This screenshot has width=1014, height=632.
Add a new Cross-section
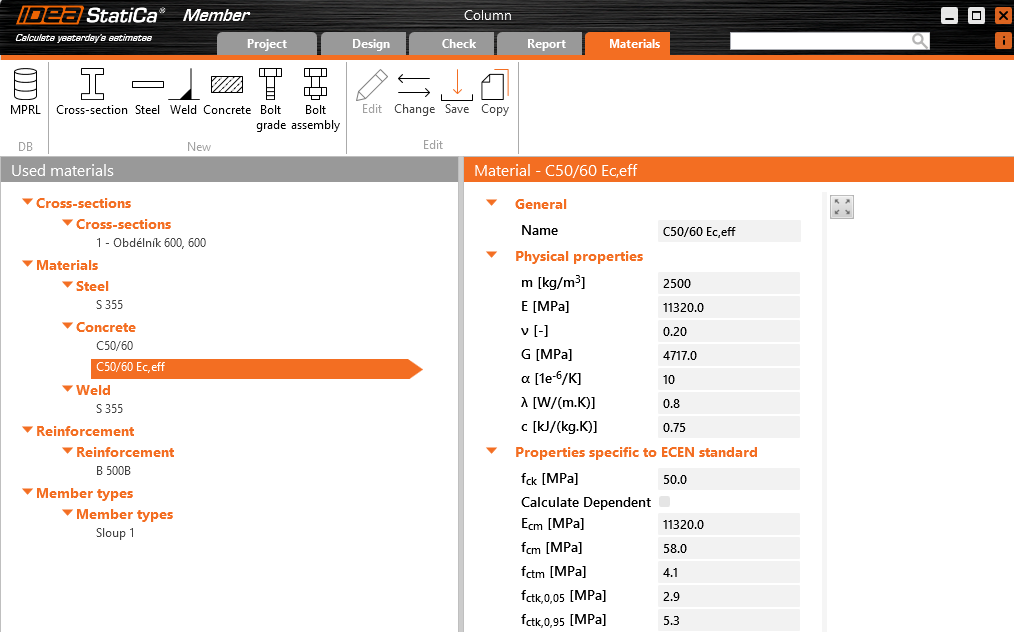[x=92, y=92]
